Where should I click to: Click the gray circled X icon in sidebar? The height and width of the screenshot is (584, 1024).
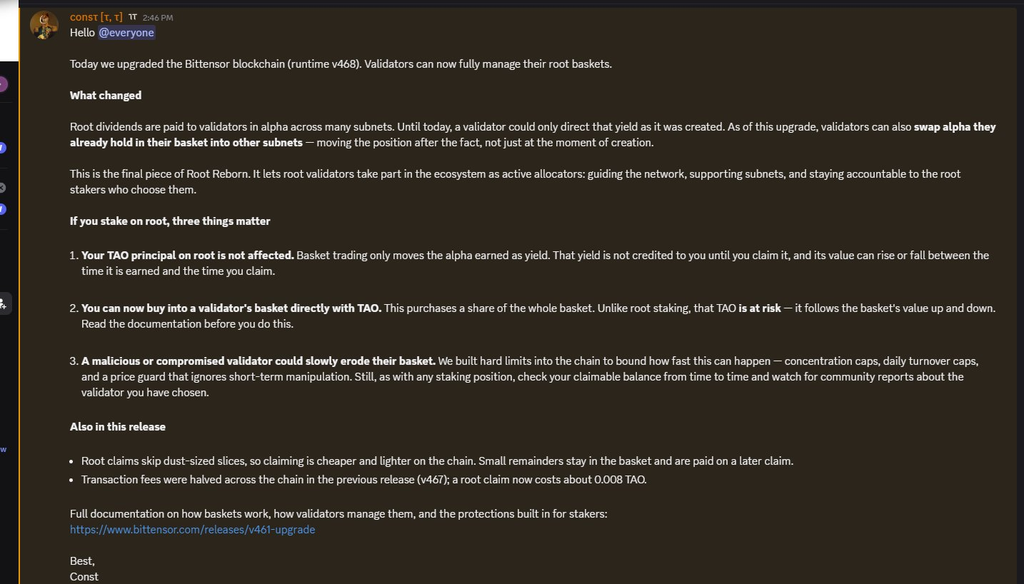click(3, 188)
